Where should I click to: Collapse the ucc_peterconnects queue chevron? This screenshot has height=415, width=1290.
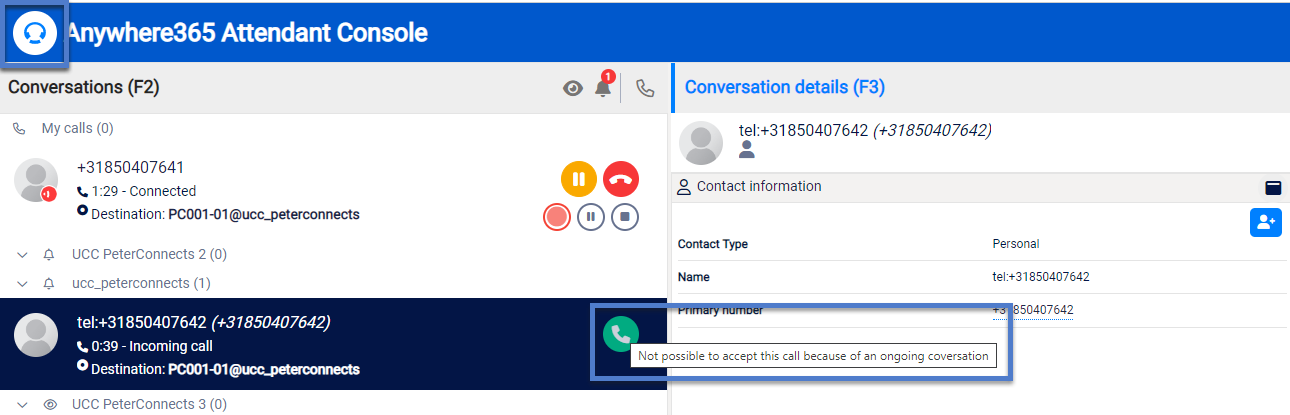[22, 284]
